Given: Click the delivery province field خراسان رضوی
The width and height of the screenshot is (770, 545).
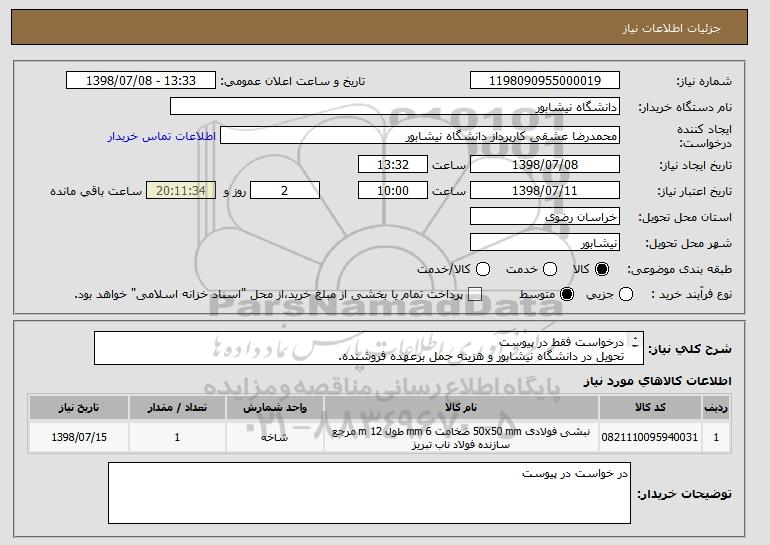Looking at the screenshot, I should 545,217.
